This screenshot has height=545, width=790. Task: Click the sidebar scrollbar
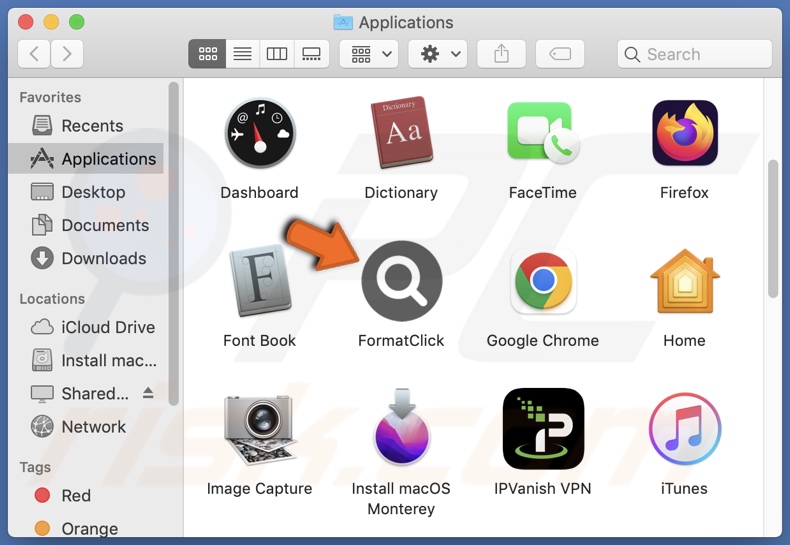point(174,244)
